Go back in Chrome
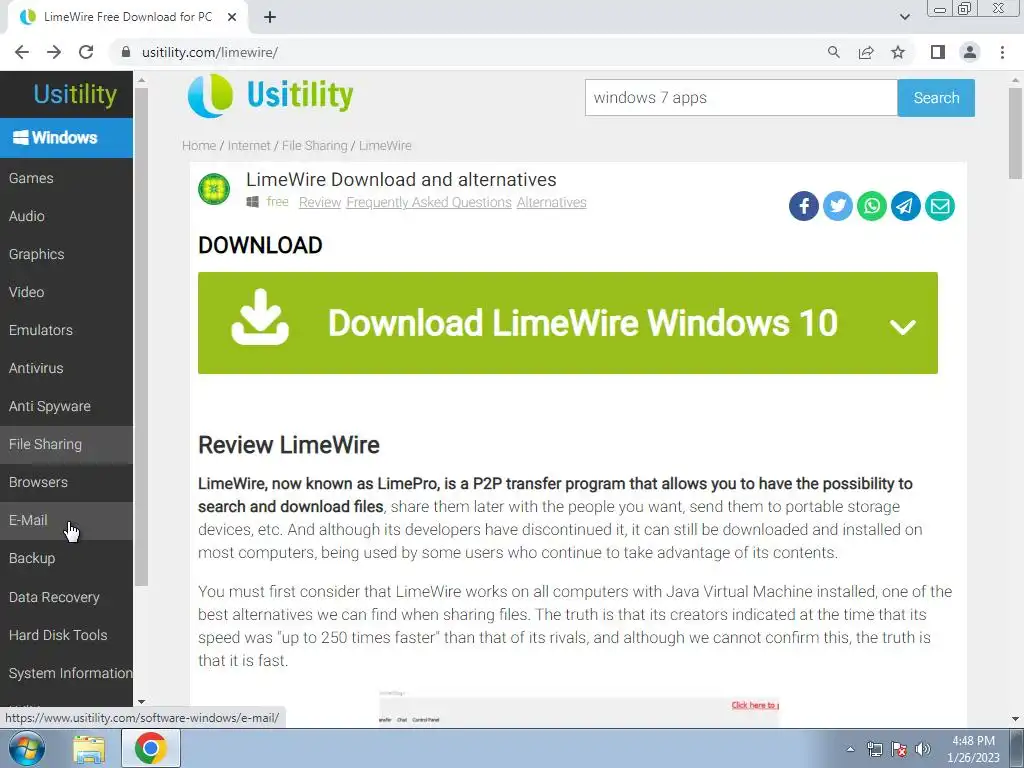The height and width of the screenshot is (768, 1024). coord(22,52)
